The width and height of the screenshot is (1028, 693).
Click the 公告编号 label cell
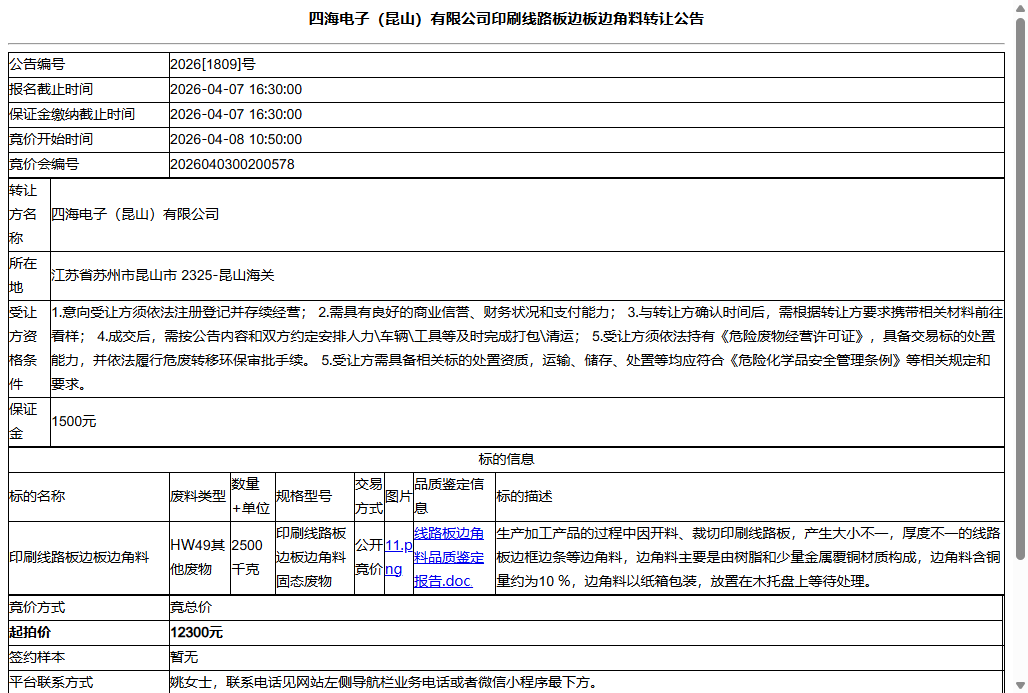(89, 64)
